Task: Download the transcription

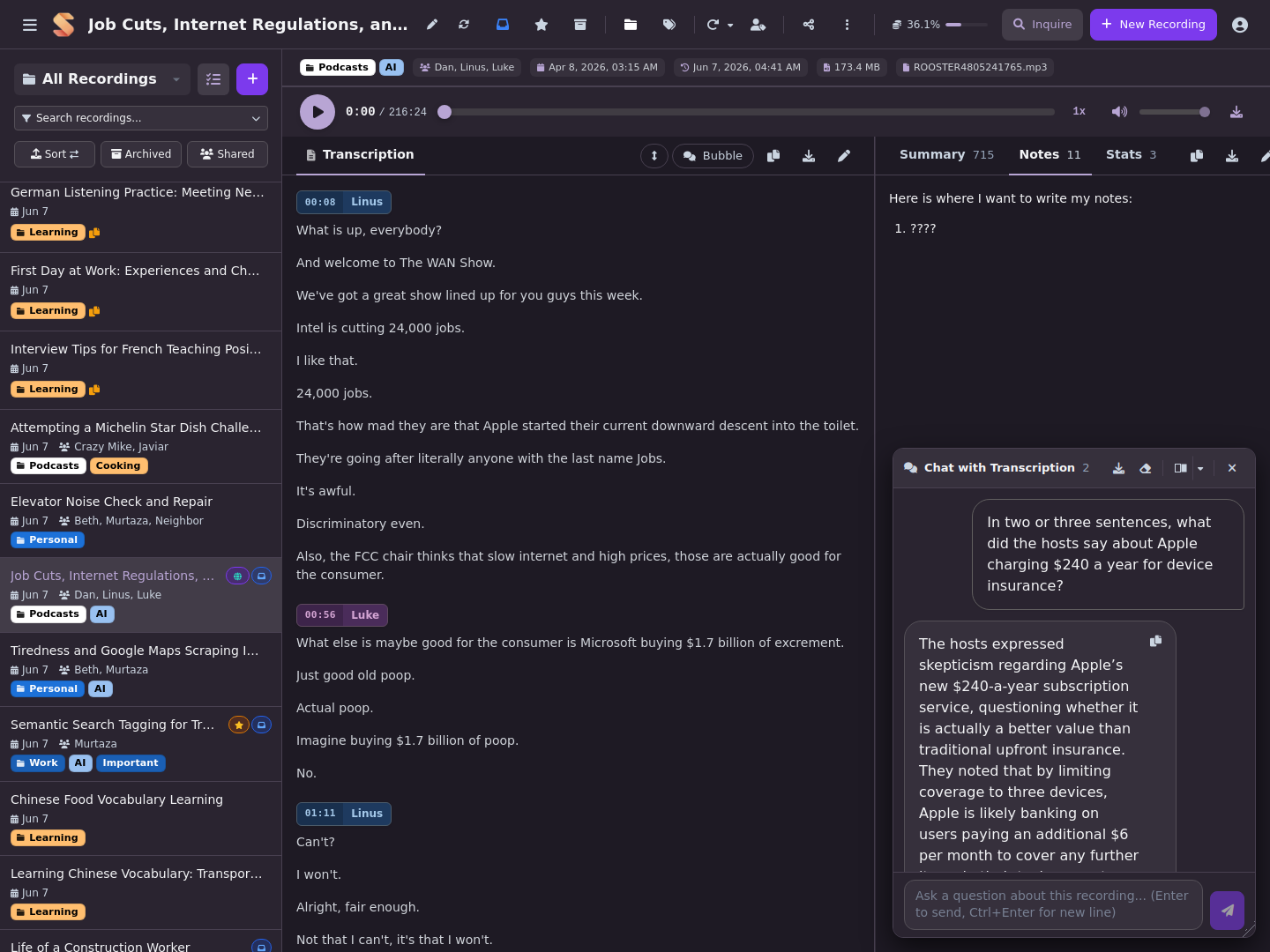Action: pos(809,156)
